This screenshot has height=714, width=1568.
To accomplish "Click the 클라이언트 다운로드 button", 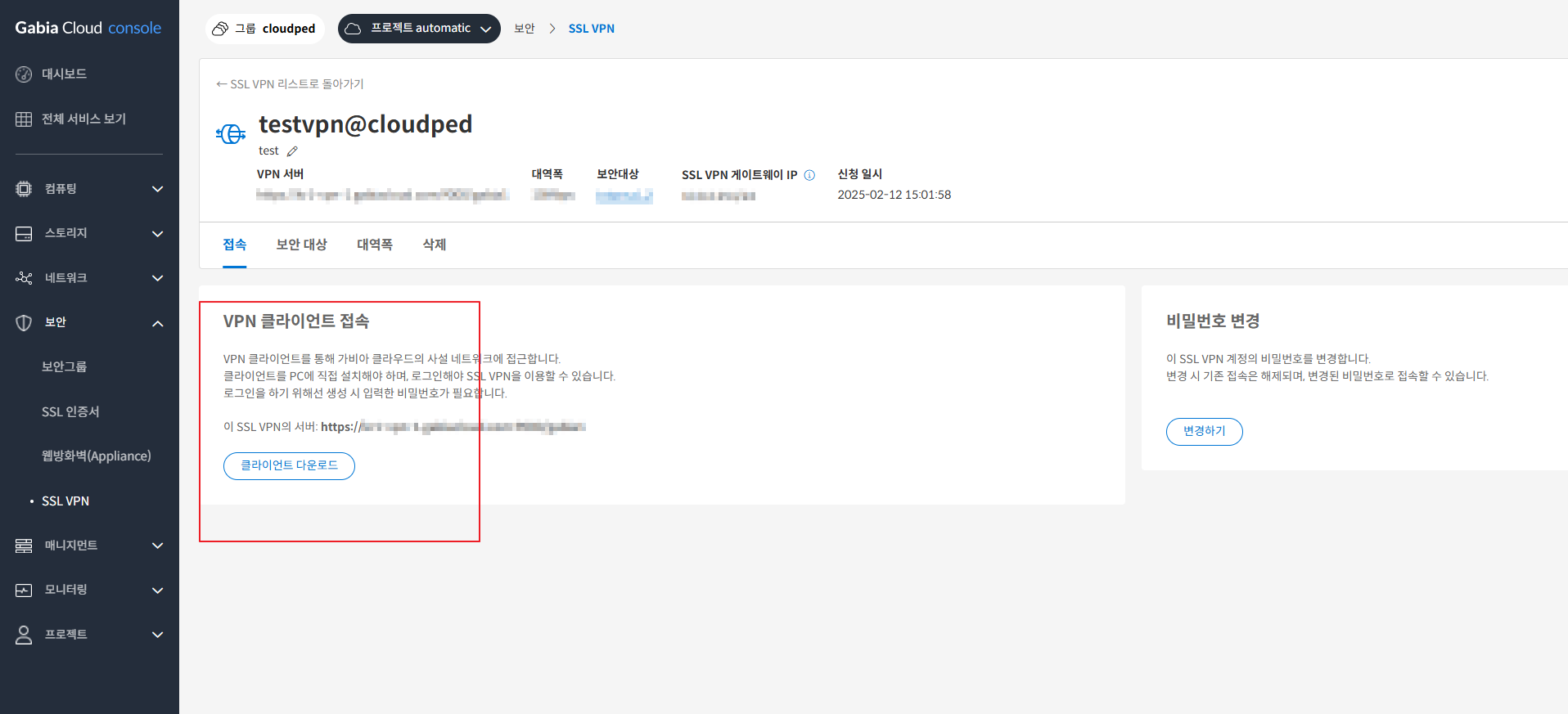I will click(x=289, y=466).
